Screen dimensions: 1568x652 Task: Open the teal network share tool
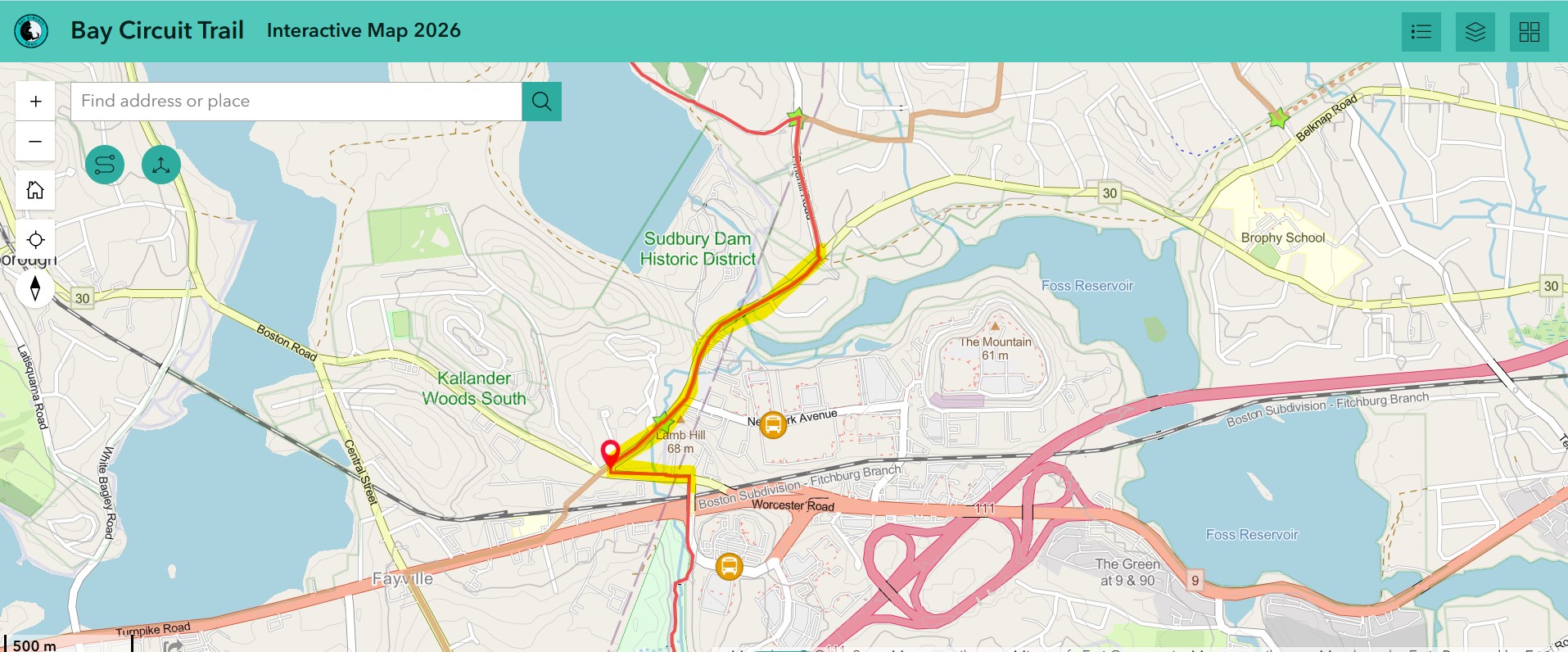161,165
